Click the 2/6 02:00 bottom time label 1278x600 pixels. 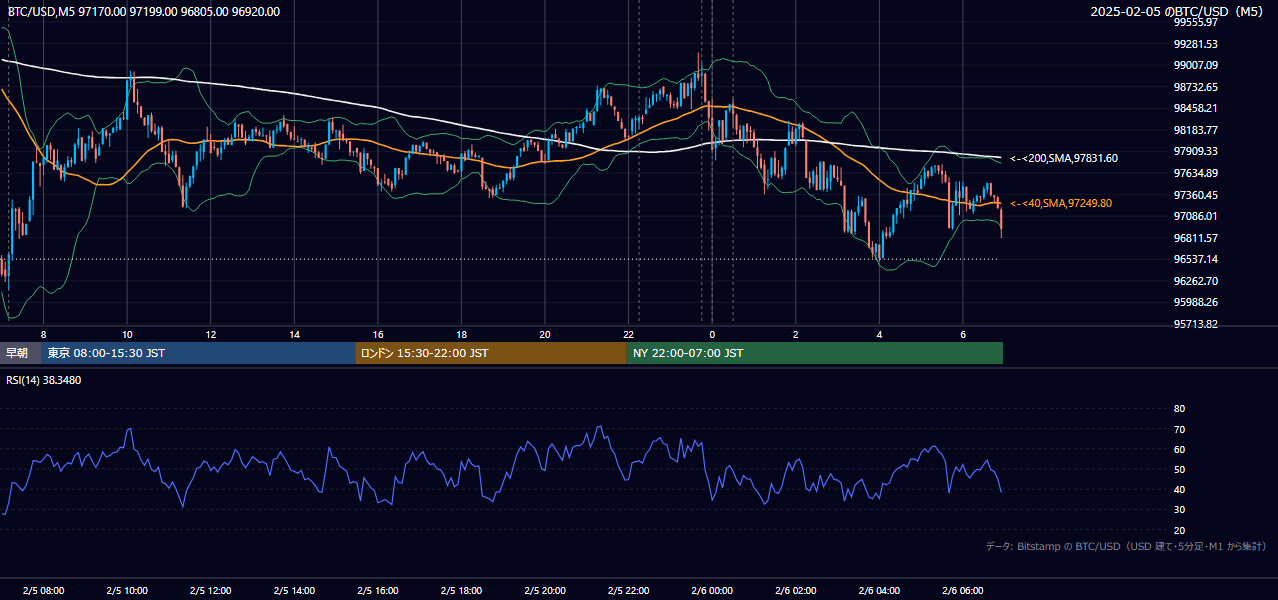[795, 591]
